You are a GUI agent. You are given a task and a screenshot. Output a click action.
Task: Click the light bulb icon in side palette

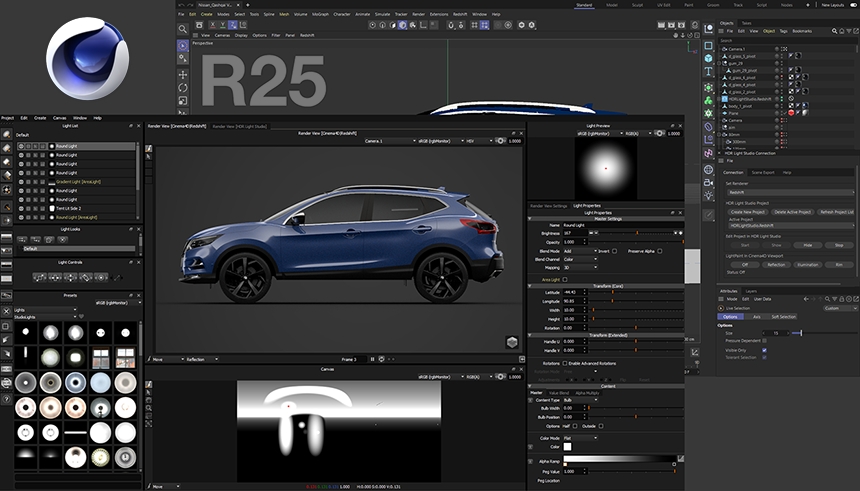pyautogui.click(x=709, y=195)
